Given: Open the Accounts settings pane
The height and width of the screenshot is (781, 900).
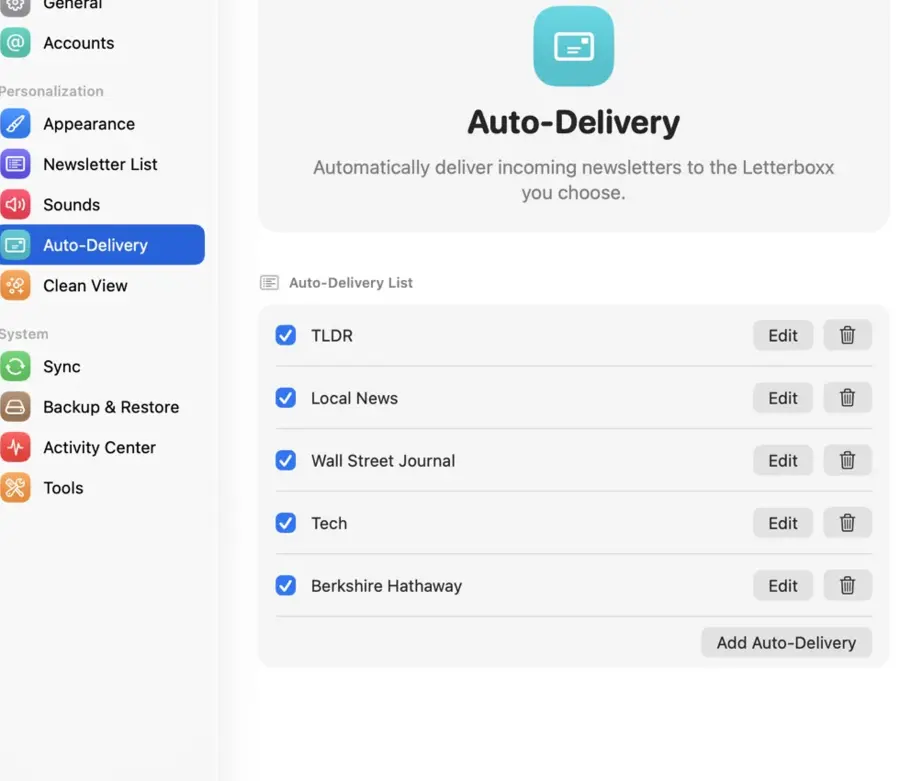Looking at the screenshot, I should click(x=102, y=43).
